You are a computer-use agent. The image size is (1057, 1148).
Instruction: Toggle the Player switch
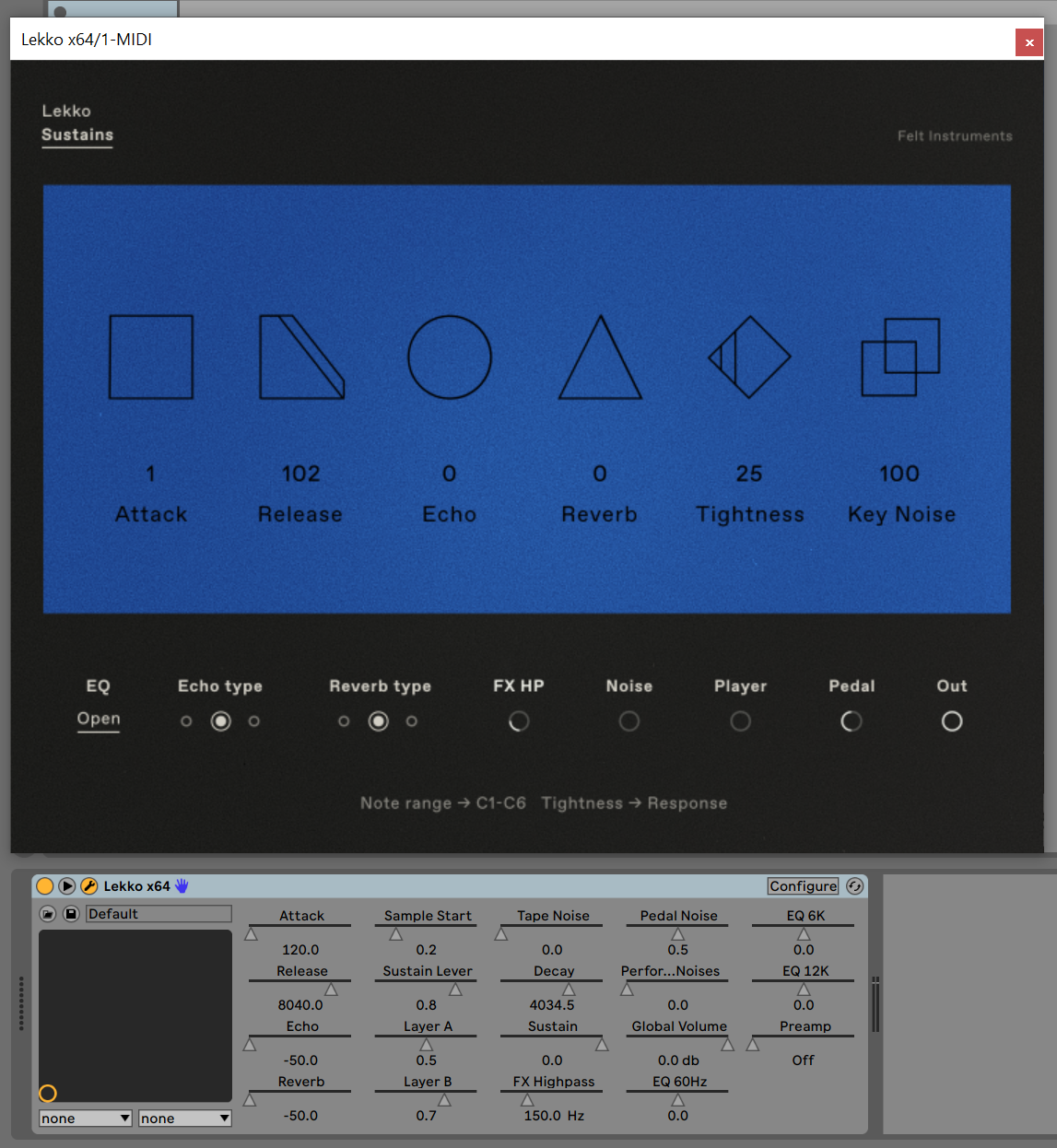click(x=741, y=721)
